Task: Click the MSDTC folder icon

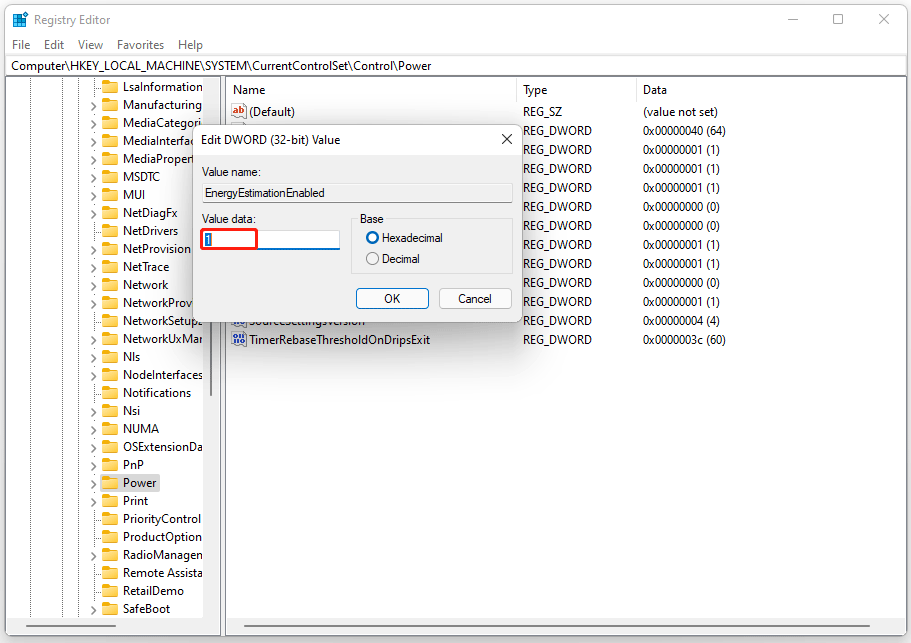Action: click(x=109, y=177)
